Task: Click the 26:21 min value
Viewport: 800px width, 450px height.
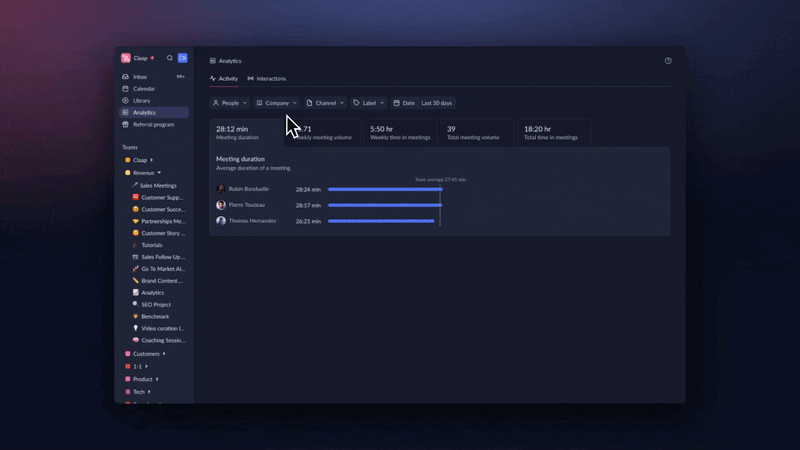Action: point(308,221)
